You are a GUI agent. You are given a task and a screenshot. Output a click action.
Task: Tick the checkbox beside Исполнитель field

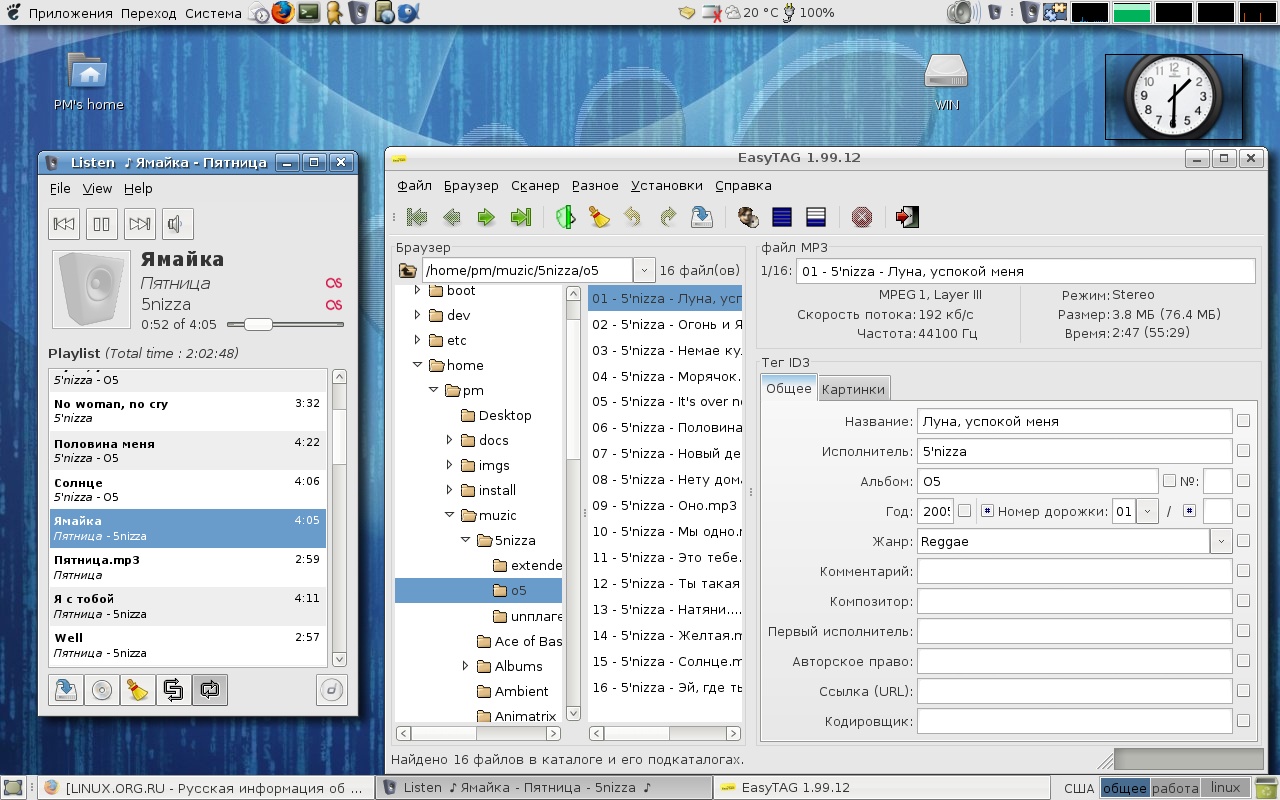pos(1243,451)
